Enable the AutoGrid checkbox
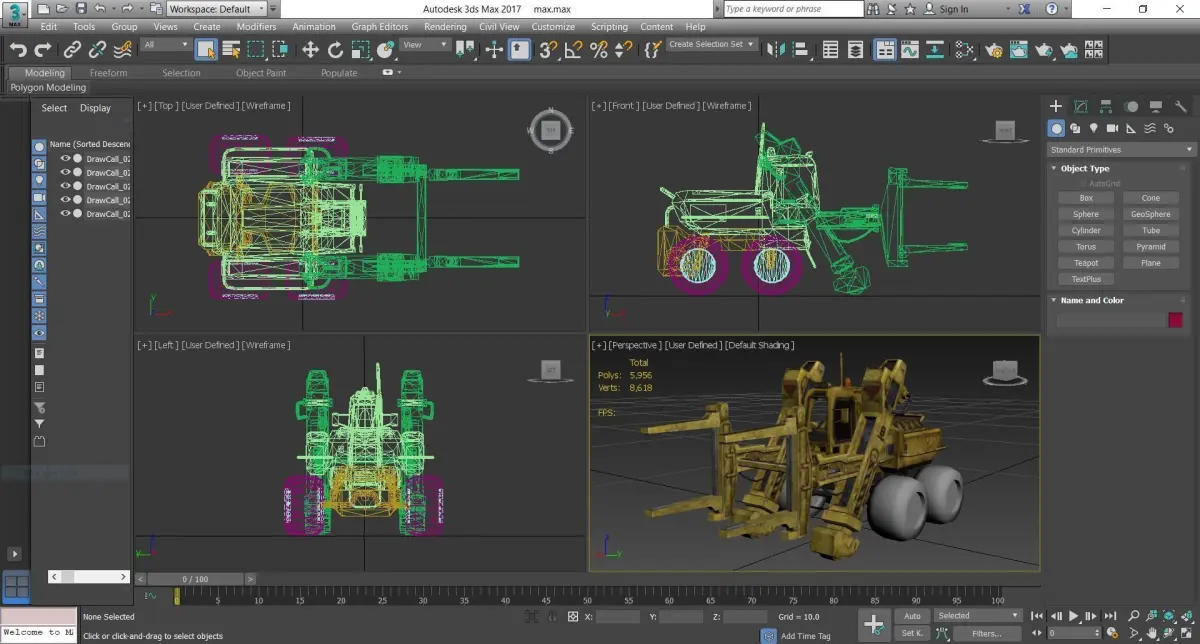This screenshot has width=1200, height=644. (1081, 183)
